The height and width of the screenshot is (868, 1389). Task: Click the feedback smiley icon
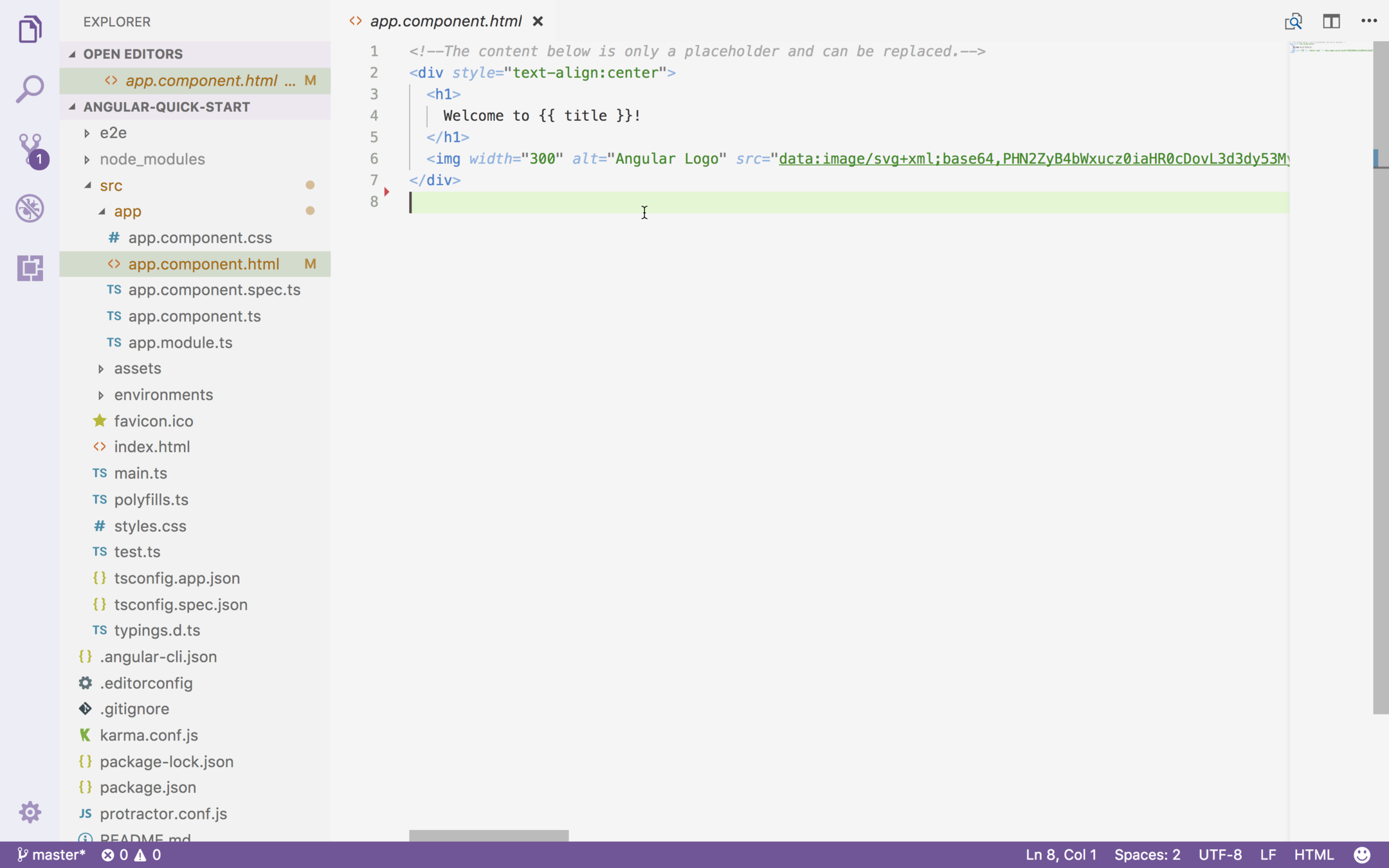point(1361,854)
